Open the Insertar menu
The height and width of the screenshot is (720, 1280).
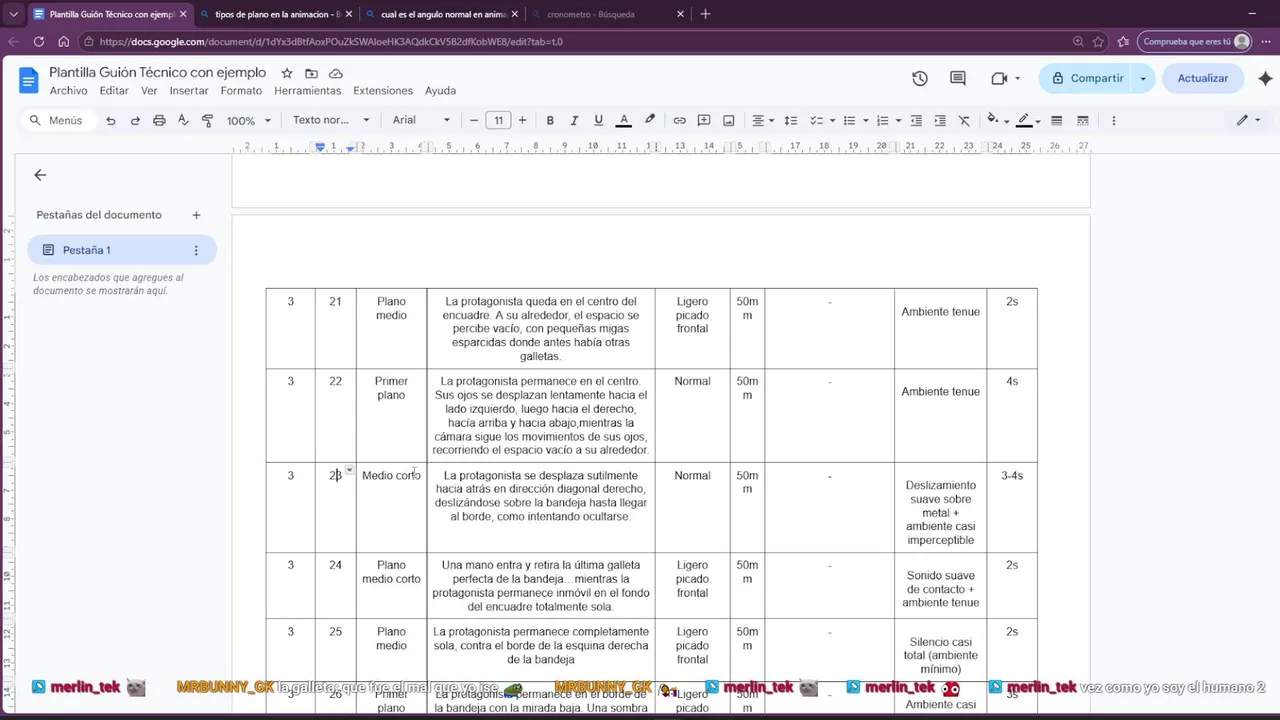tap(189, 91)
